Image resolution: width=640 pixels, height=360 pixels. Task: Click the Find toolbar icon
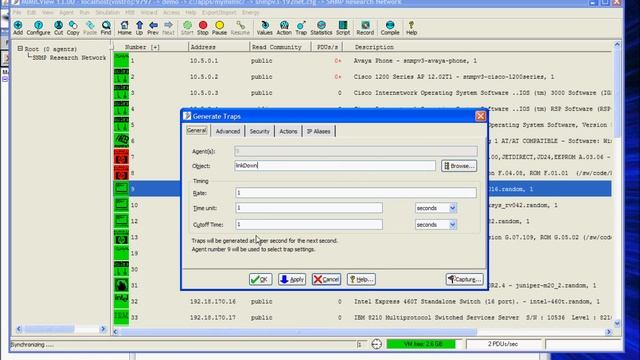point(106,28)
